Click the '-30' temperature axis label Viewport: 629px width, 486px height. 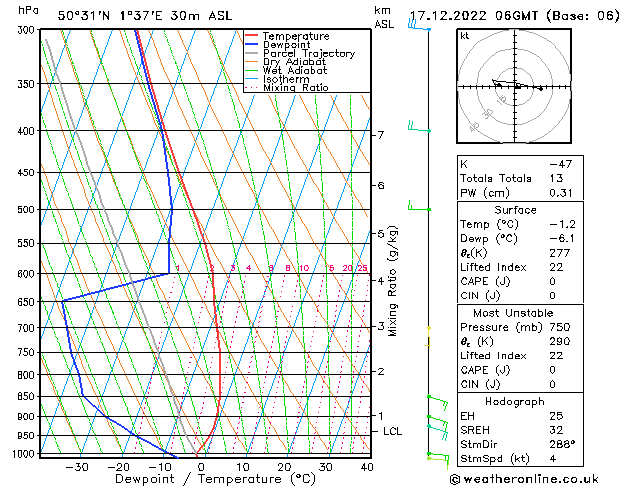click(x=77, y=467)
